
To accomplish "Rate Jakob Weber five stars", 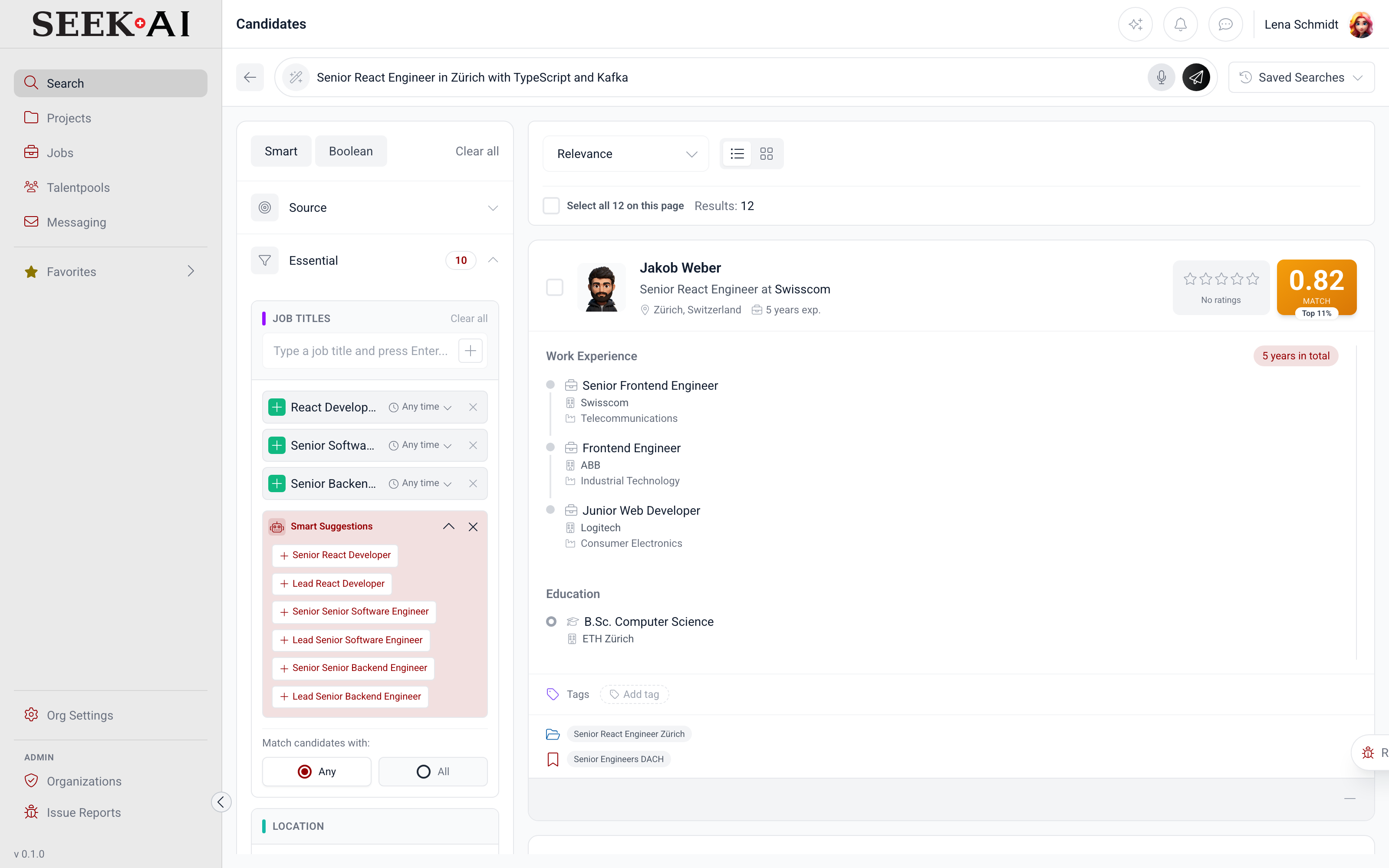I will coord(1252,279).
